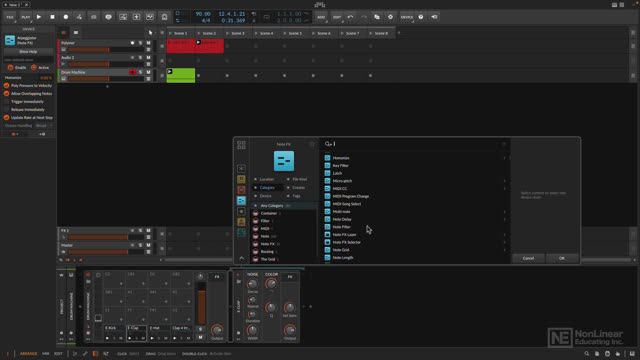Mute the Audio 2 track
The image size is (640, 360).
(148, 58)
